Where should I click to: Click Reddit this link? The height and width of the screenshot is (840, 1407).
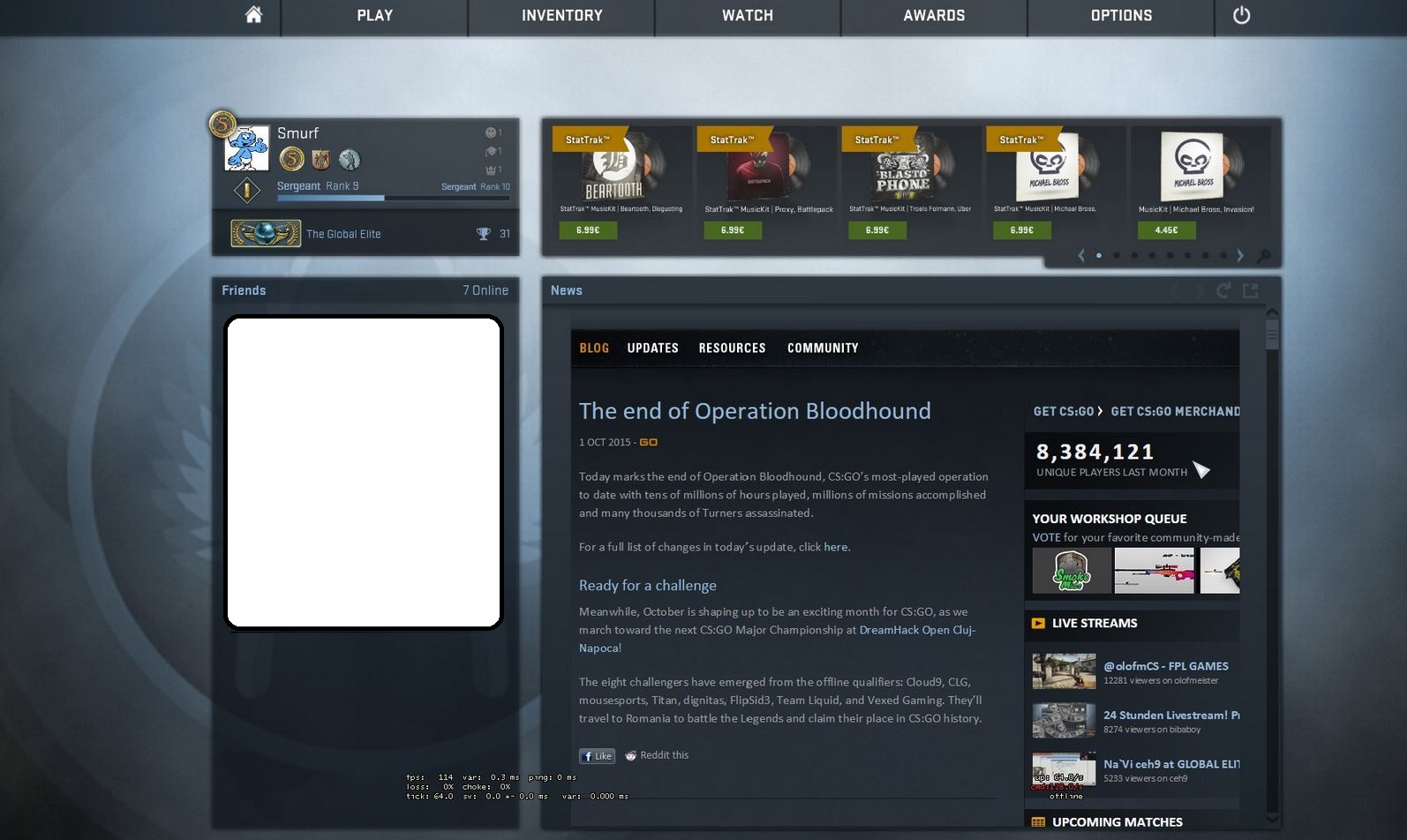pyautogui.click(x=657, y=755)
